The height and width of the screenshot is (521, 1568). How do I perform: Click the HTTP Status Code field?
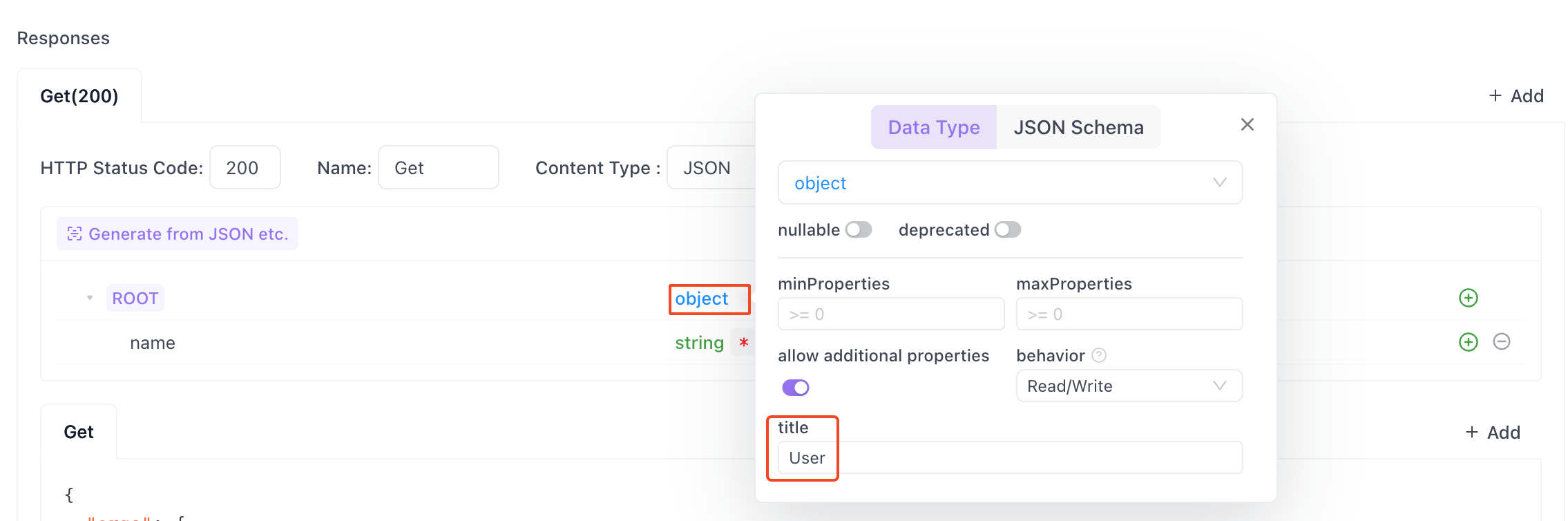point(245,168)
